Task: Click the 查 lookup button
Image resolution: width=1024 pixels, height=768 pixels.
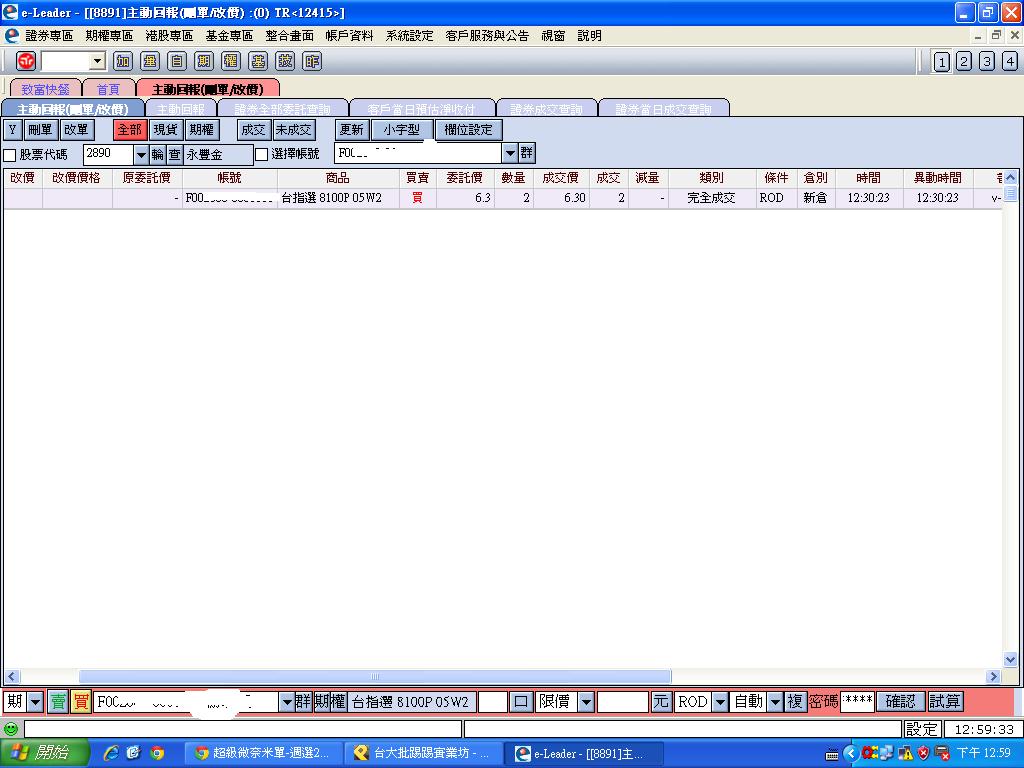Action: pos(174,154)
